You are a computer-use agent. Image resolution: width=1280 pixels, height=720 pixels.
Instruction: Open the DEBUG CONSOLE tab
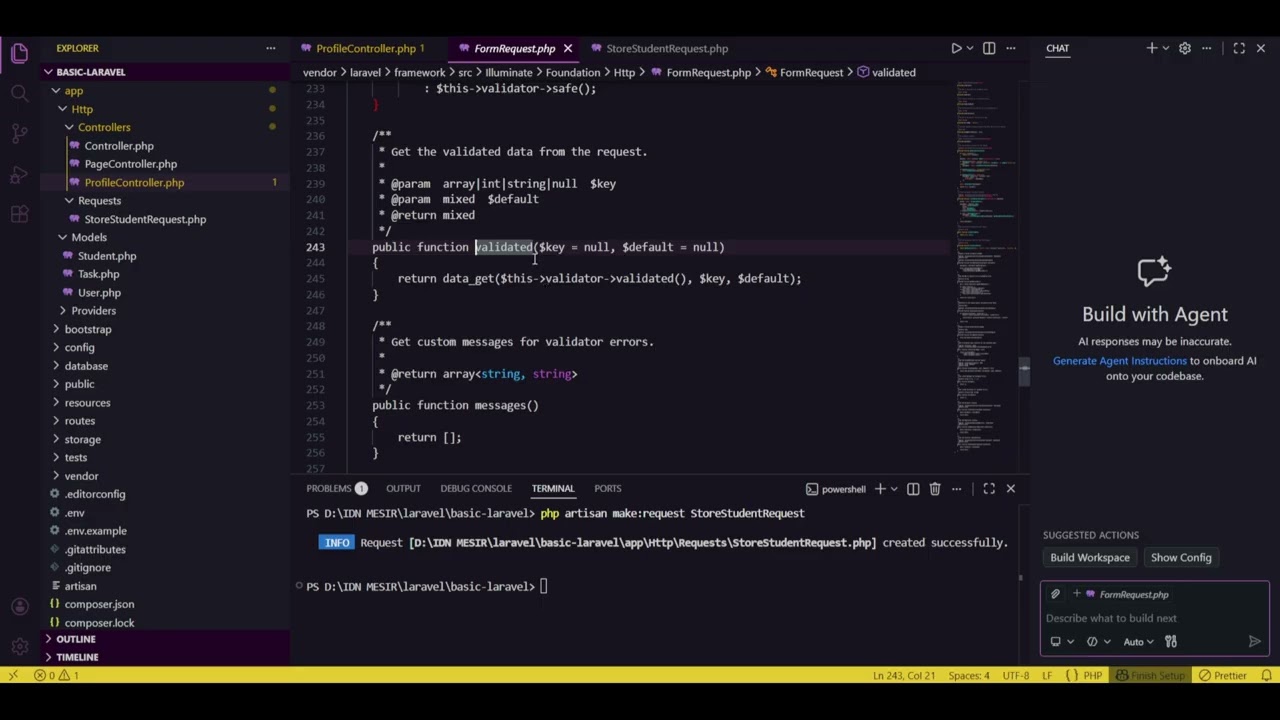pyautogui.click(x=476, y=489)
